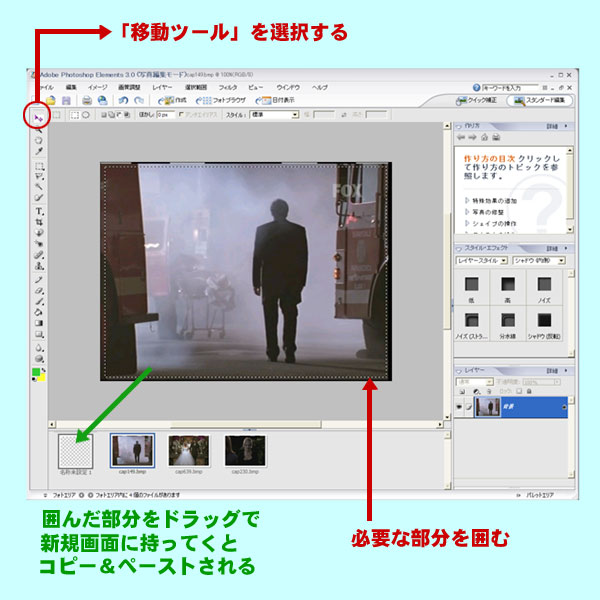Screen dimensions: 600x600
Task: Collapse the Layers palette triangle
Action: coord(458,371)
